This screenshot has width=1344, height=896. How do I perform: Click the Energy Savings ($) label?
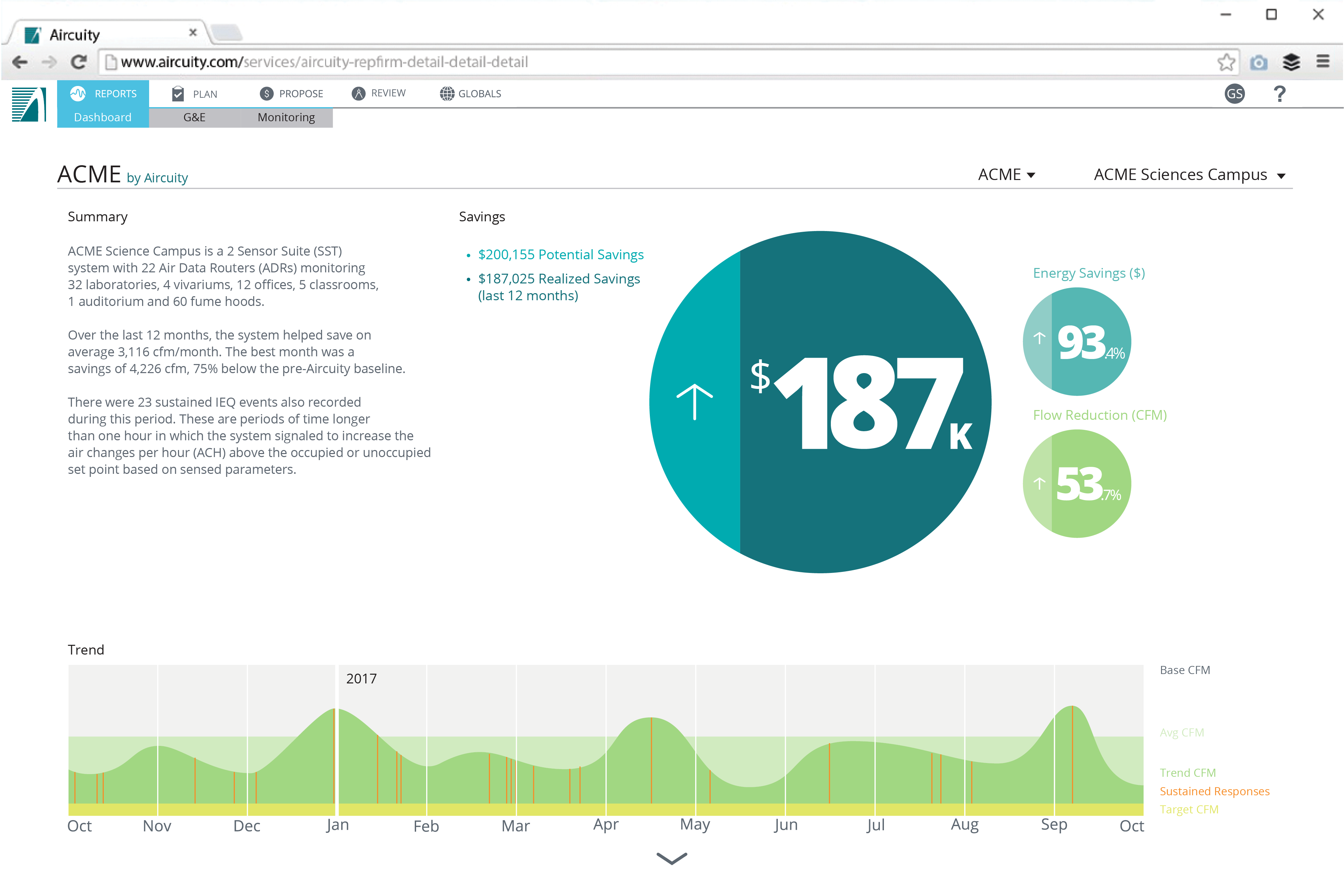(x=1088, y=273)
